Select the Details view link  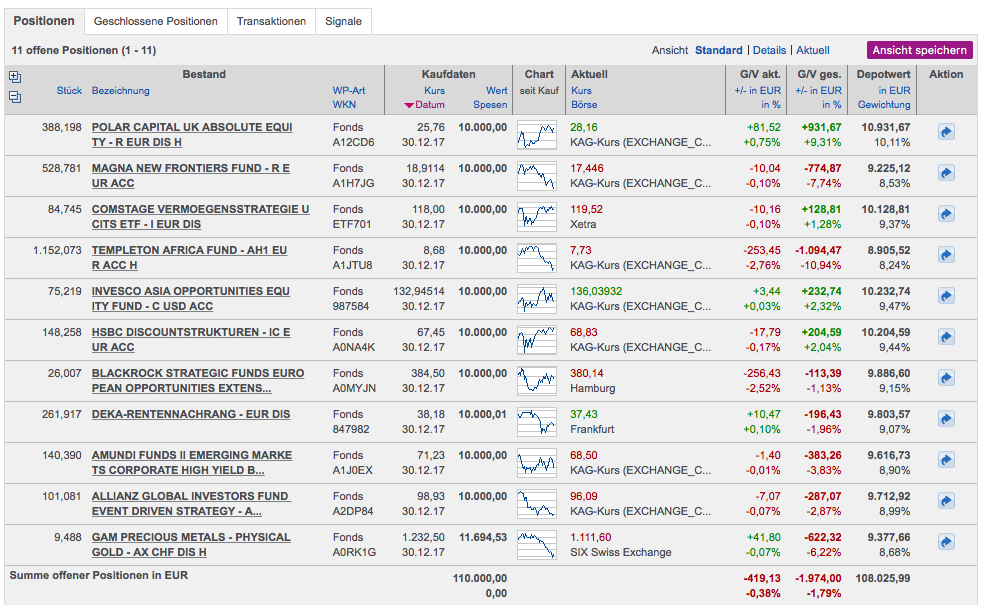click(769, 50)
